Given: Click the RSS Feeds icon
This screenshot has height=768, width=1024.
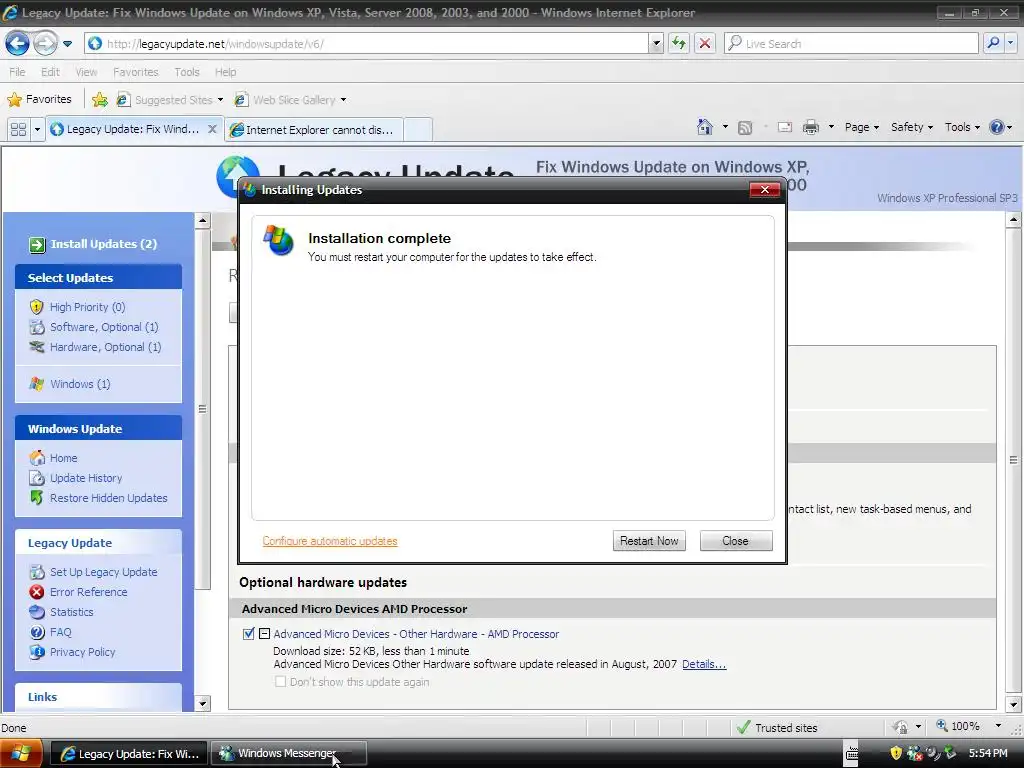Looking at the screenshot, I should [x=745, y=127].
